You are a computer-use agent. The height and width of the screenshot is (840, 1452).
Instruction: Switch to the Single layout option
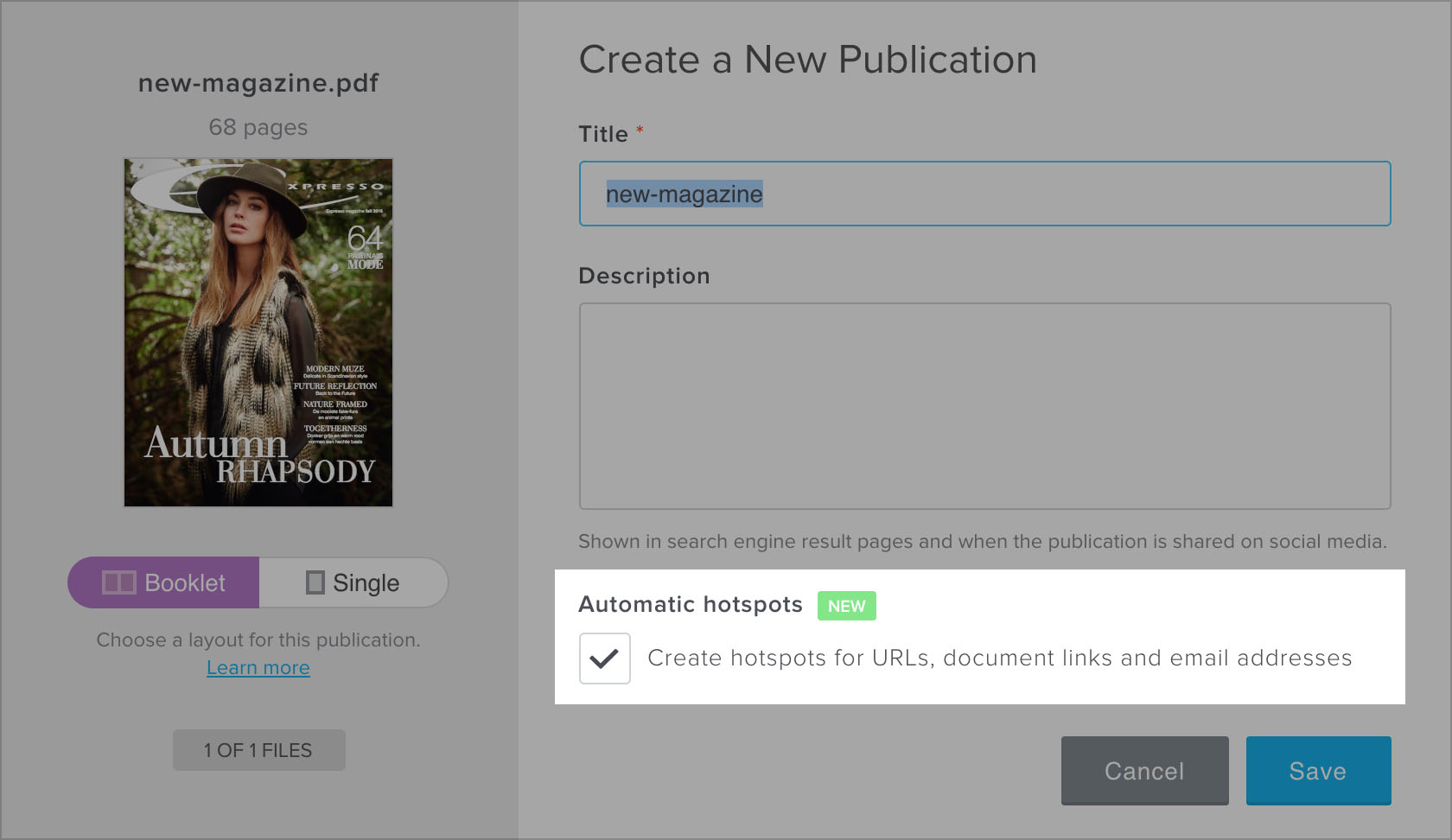click(354, 582)
